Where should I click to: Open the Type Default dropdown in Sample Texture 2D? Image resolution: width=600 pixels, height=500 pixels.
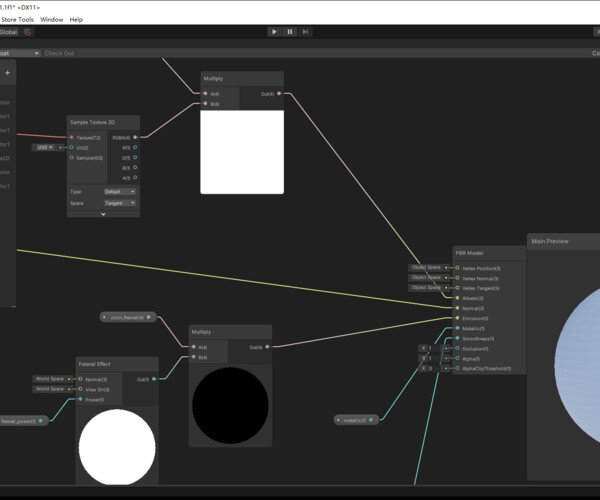[x=120, y=191]
